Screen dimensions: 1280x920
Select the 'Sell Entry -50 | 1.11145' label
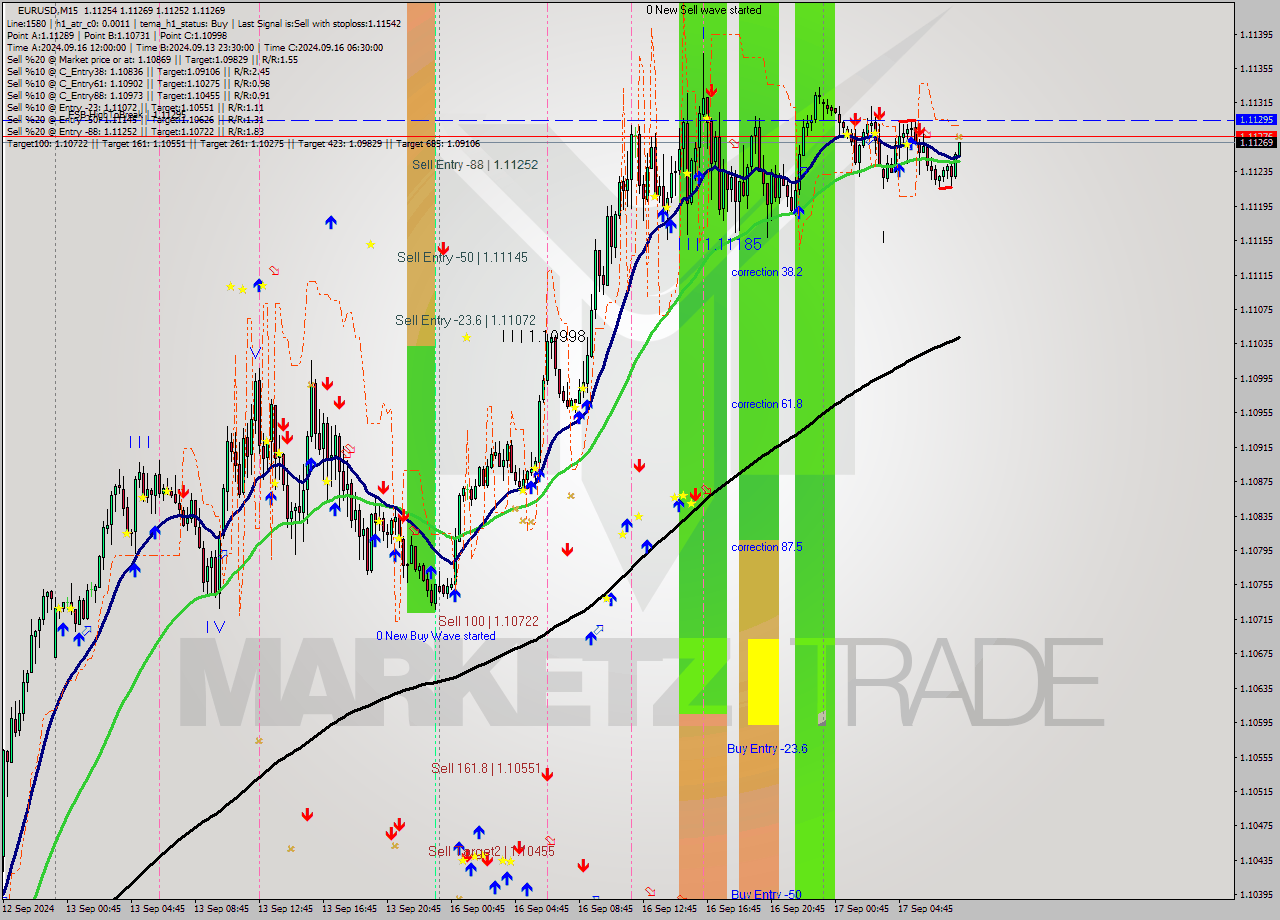[462, 257]
